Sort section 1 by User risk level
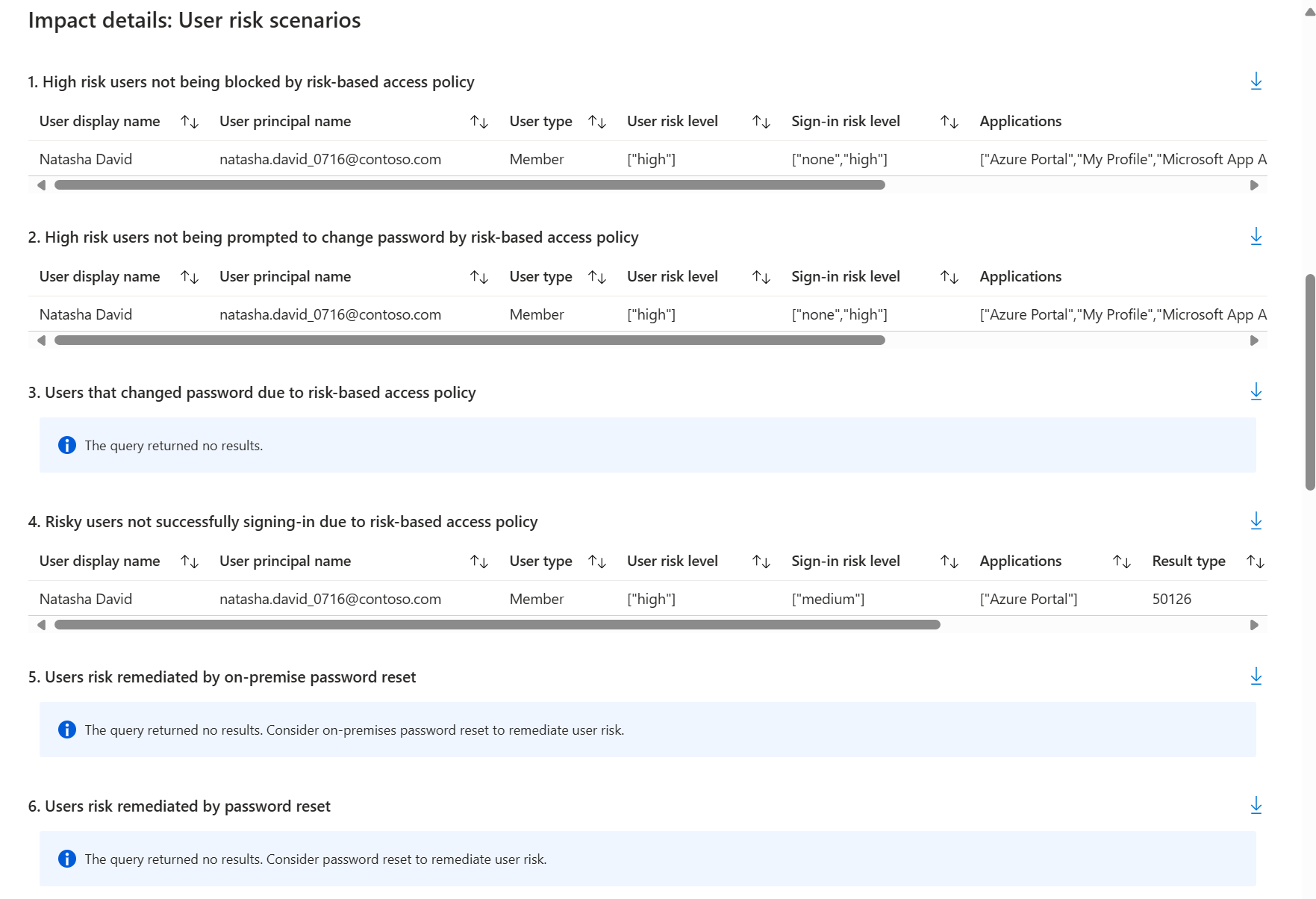 [761, 122]
